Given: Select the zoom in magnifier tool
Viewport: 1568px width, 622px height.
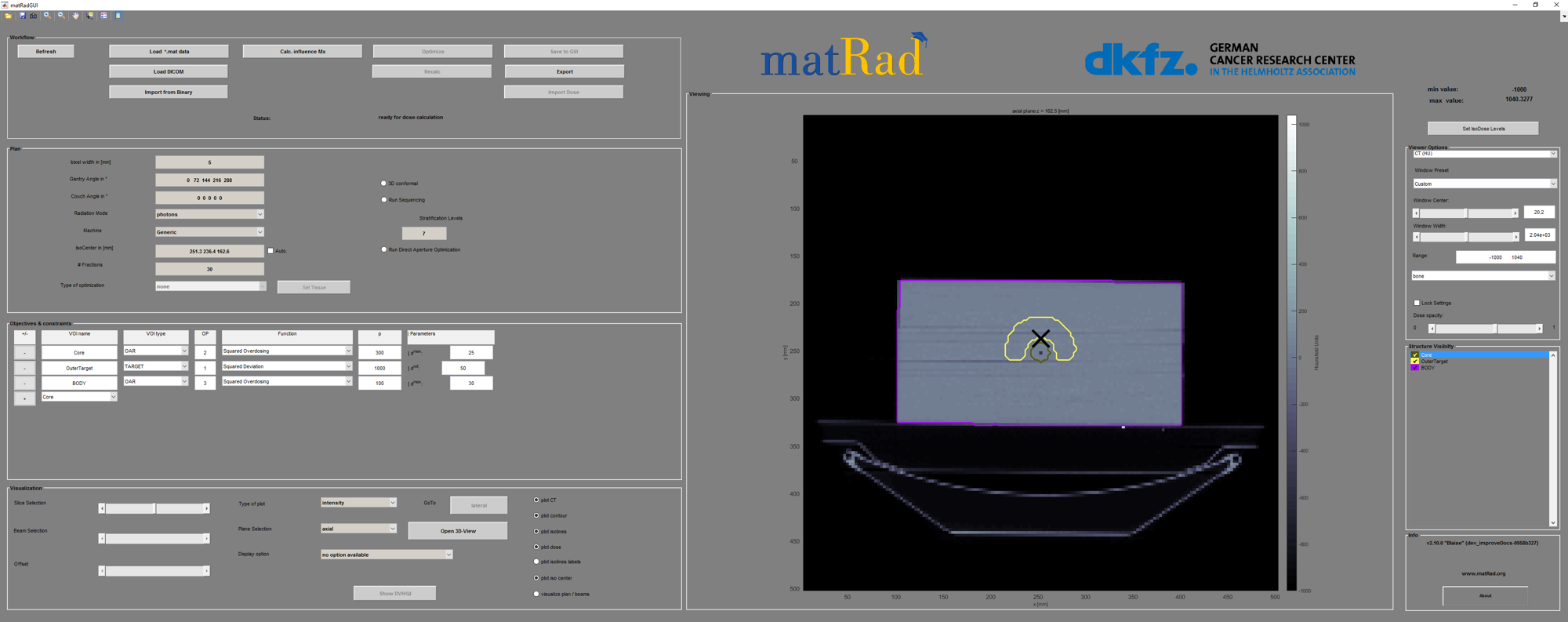Looking at the screenshot, I should pyautogui.click(x=47, y=16).
